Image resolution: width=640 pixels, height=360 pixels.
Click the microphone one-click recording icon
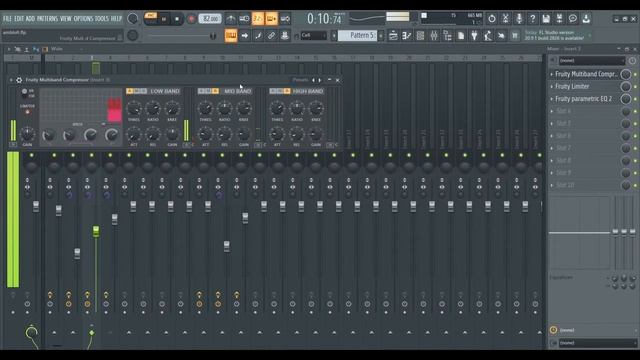519,18
